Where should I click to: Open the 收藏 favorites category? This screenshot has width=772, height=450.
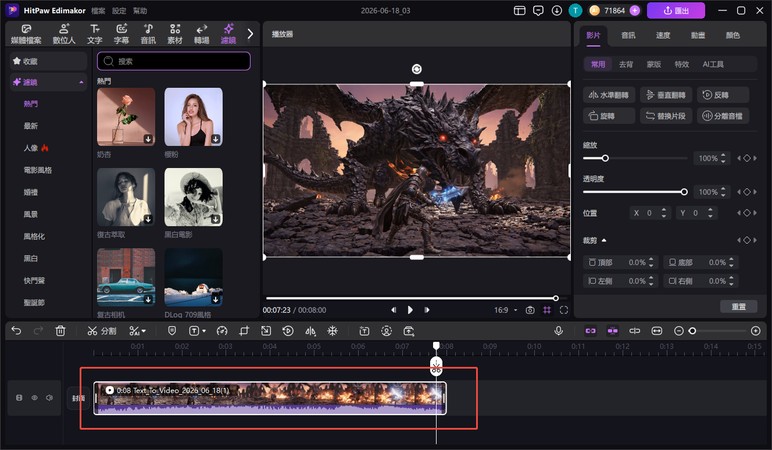[x=48, y=61]
